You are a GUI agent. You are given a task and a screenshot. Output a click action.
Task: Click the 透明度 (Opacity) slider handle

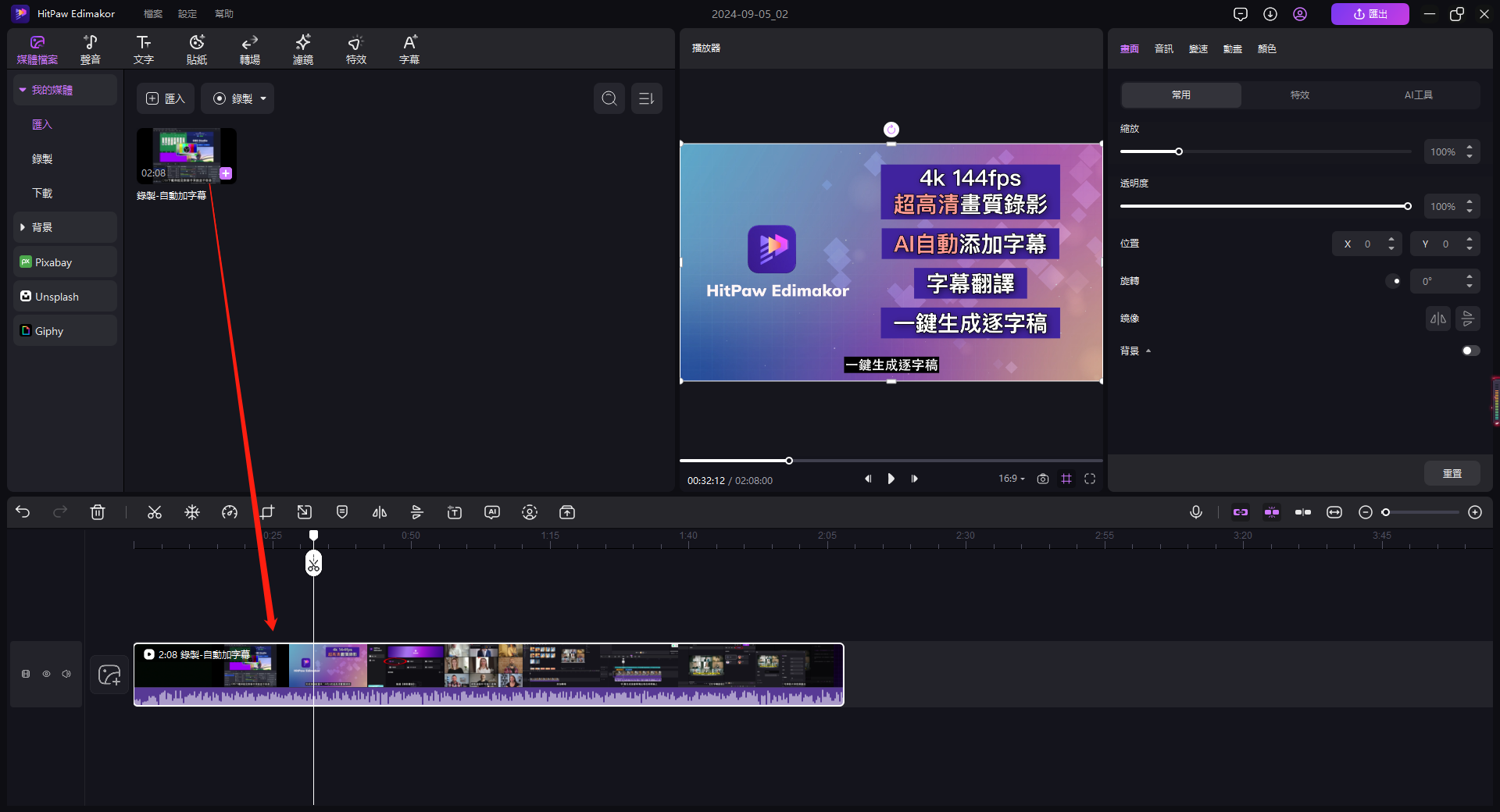[1408, 206]
